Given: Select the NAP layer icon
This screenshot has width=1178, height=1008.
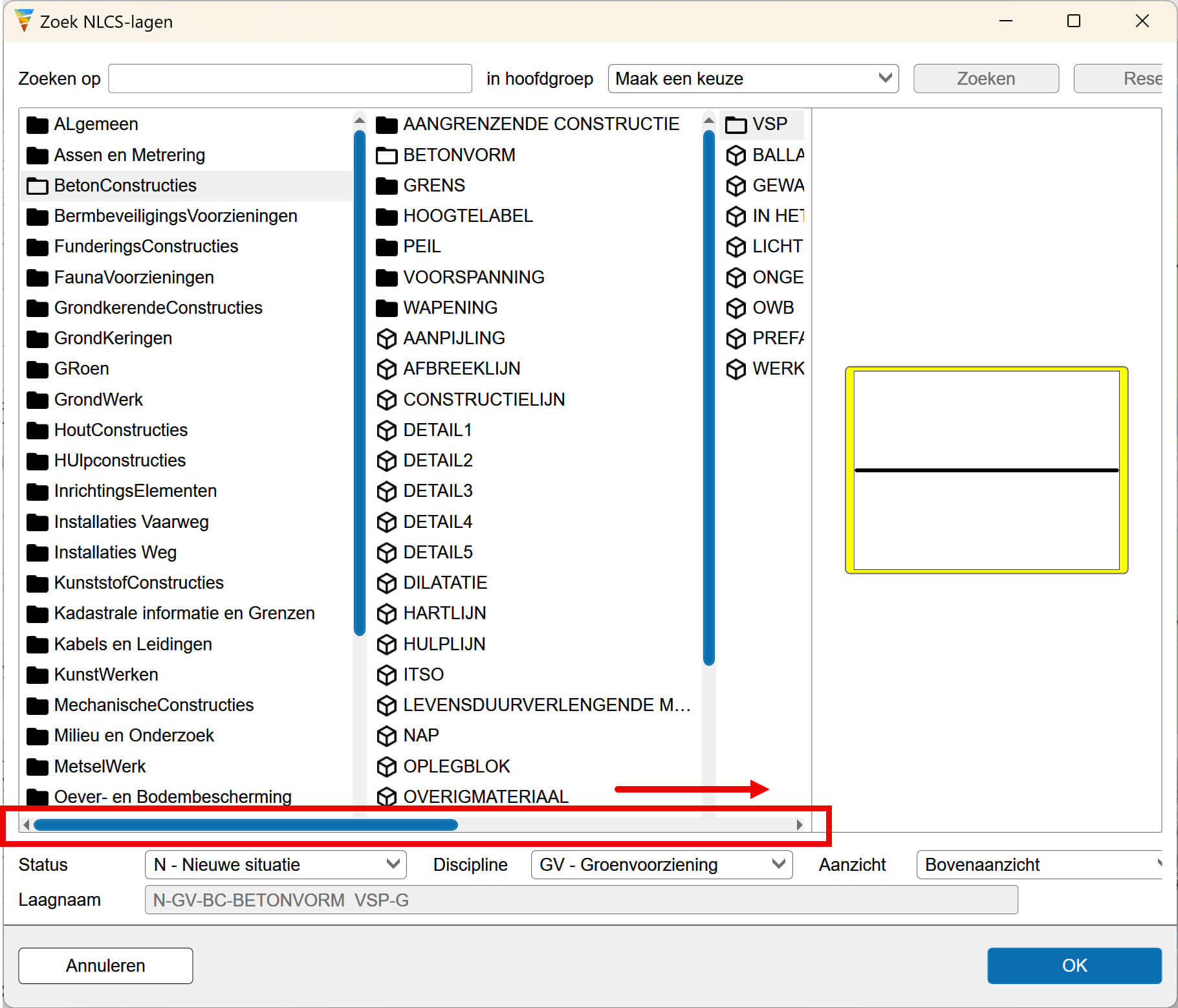Looking at the screenshot, I should click(x=387, y=736).
